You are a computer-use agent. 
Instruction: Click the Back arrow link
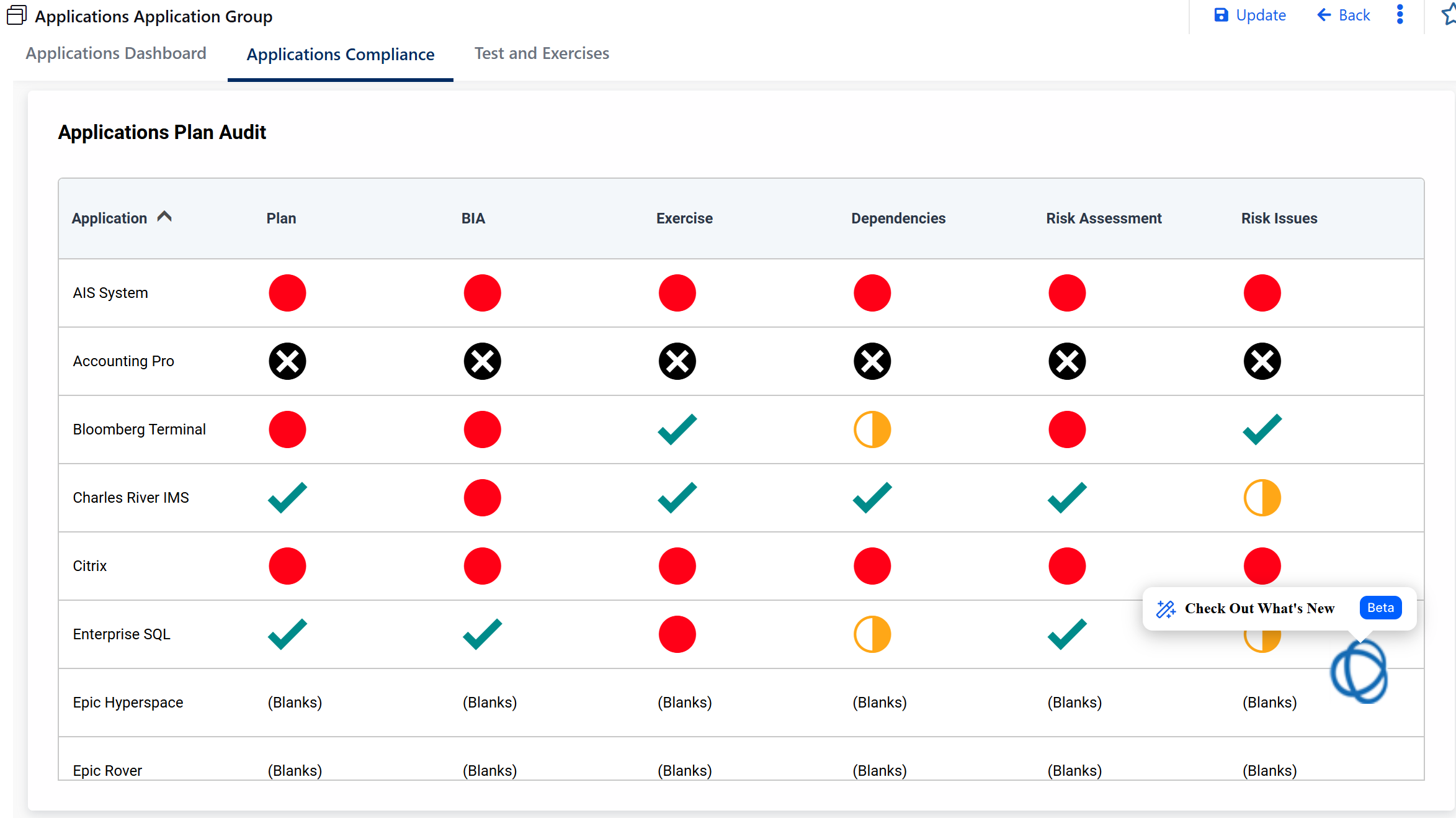click(x=1343, y=16)
